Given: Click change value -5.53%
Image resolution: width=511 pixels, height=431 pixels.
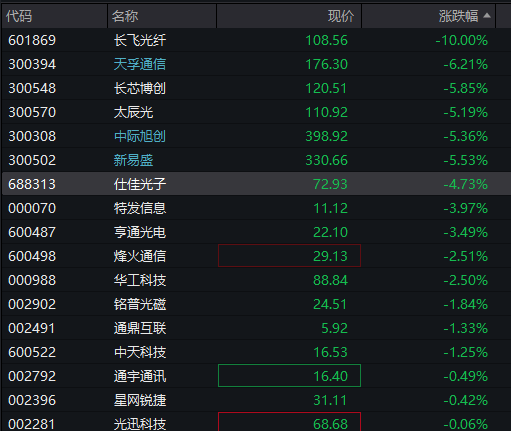Looking at the screenshot, I should click(x=466, y=160).
